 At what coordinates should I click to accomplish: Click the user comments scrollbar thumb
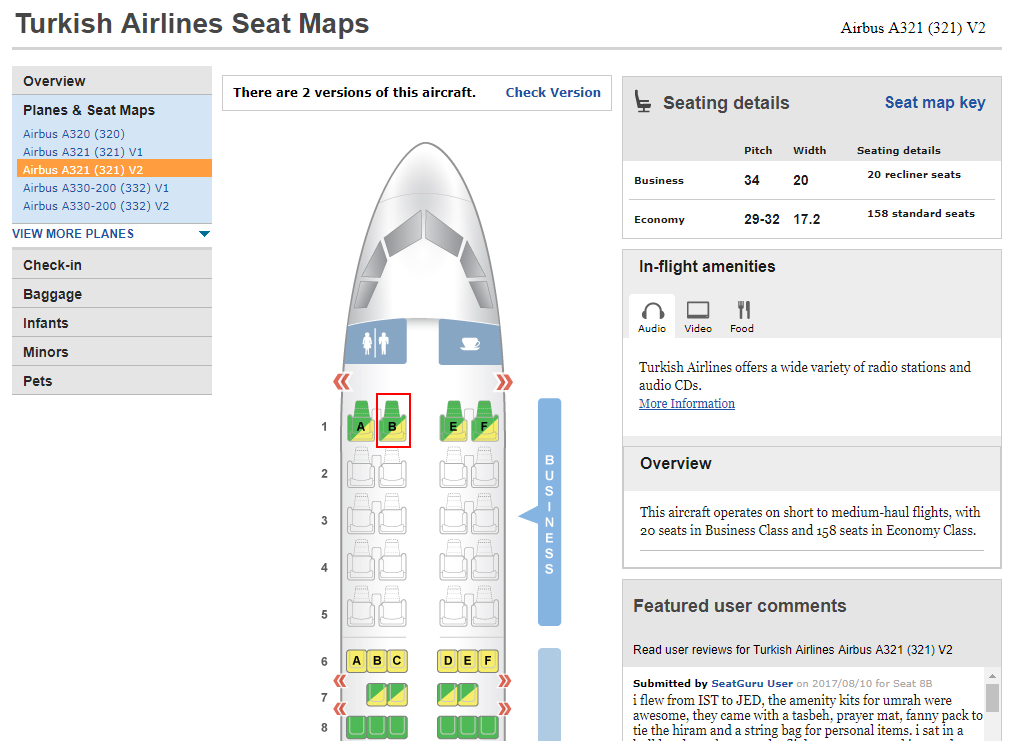point(993,698)
